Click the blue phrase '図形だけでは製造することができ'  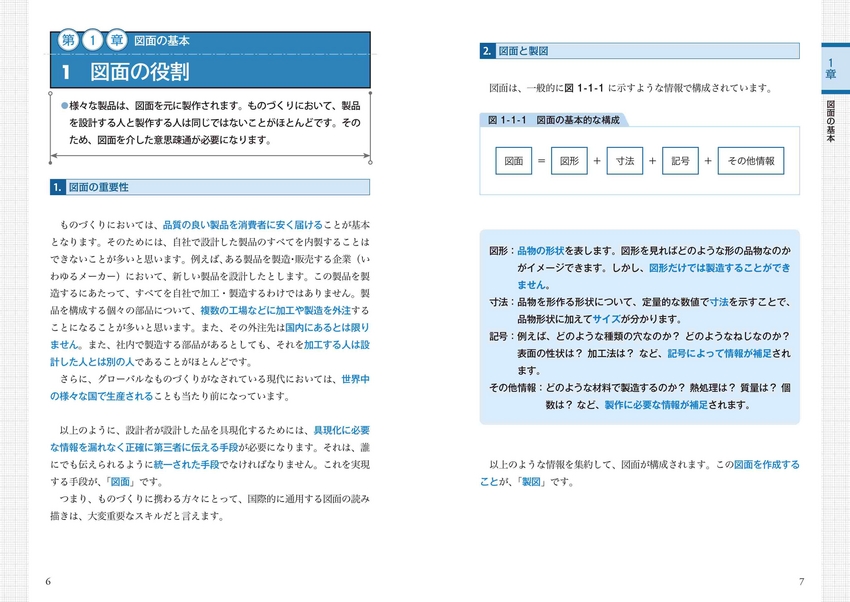coord(720,268)
